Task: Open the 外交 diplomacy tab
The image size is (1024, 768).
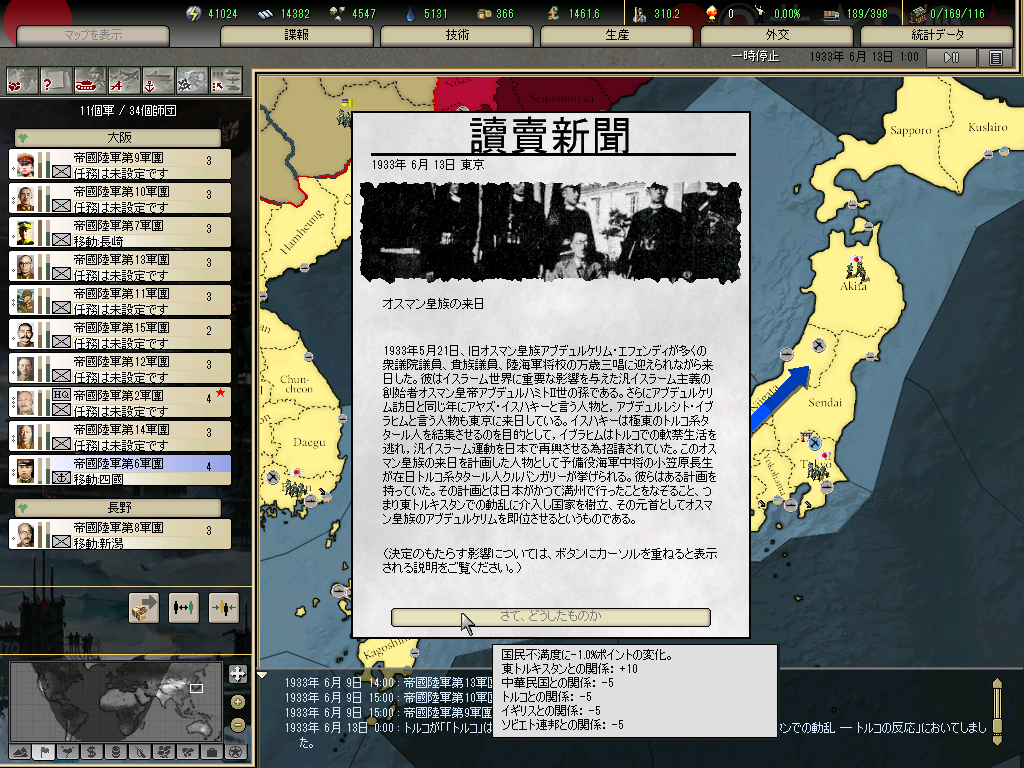Action: [x=776, y=35]
